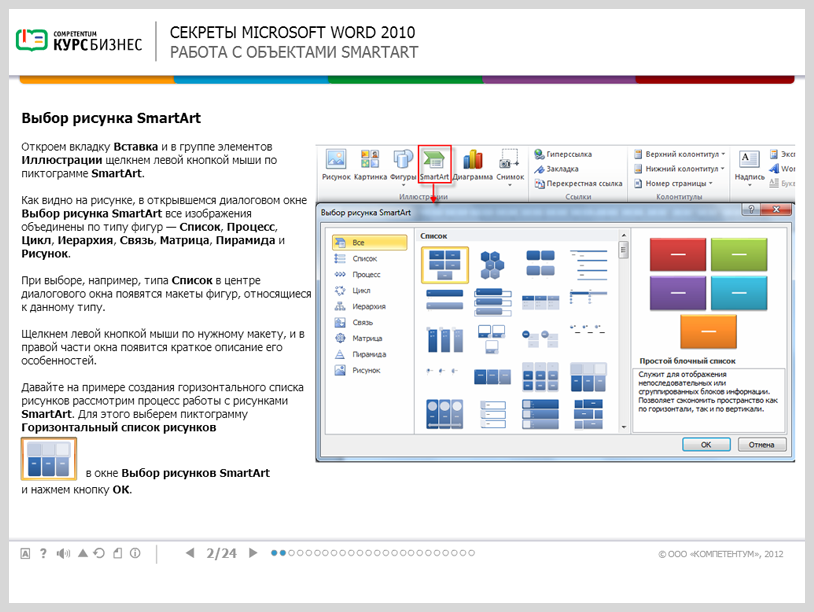
Task: Select the highlighted basic block list layout thumbnail
Action: 444,265
